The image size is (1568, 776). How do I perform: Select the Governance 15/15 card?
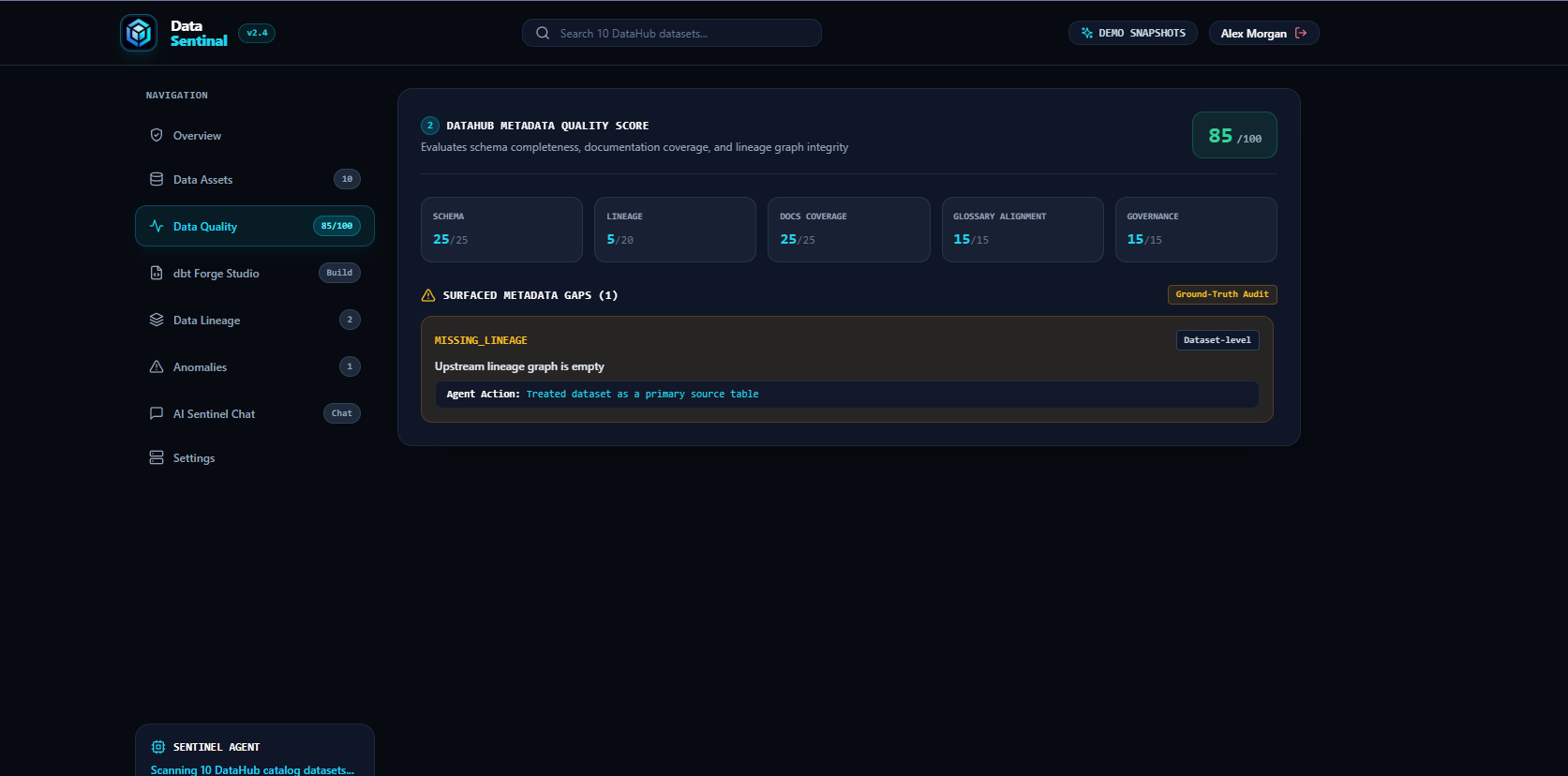click(x=1196, y=230)
